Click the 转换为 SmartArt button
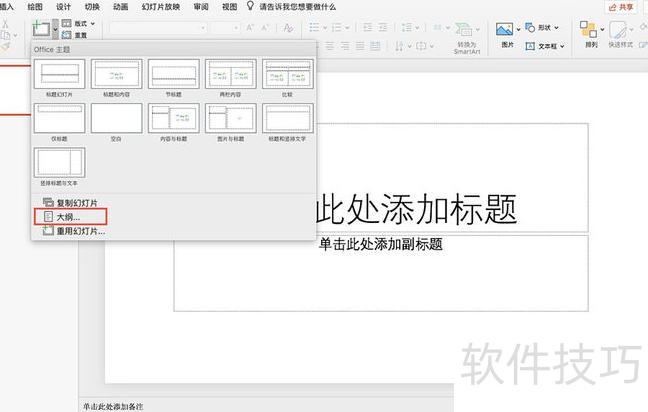 click(x=467, y=38)
